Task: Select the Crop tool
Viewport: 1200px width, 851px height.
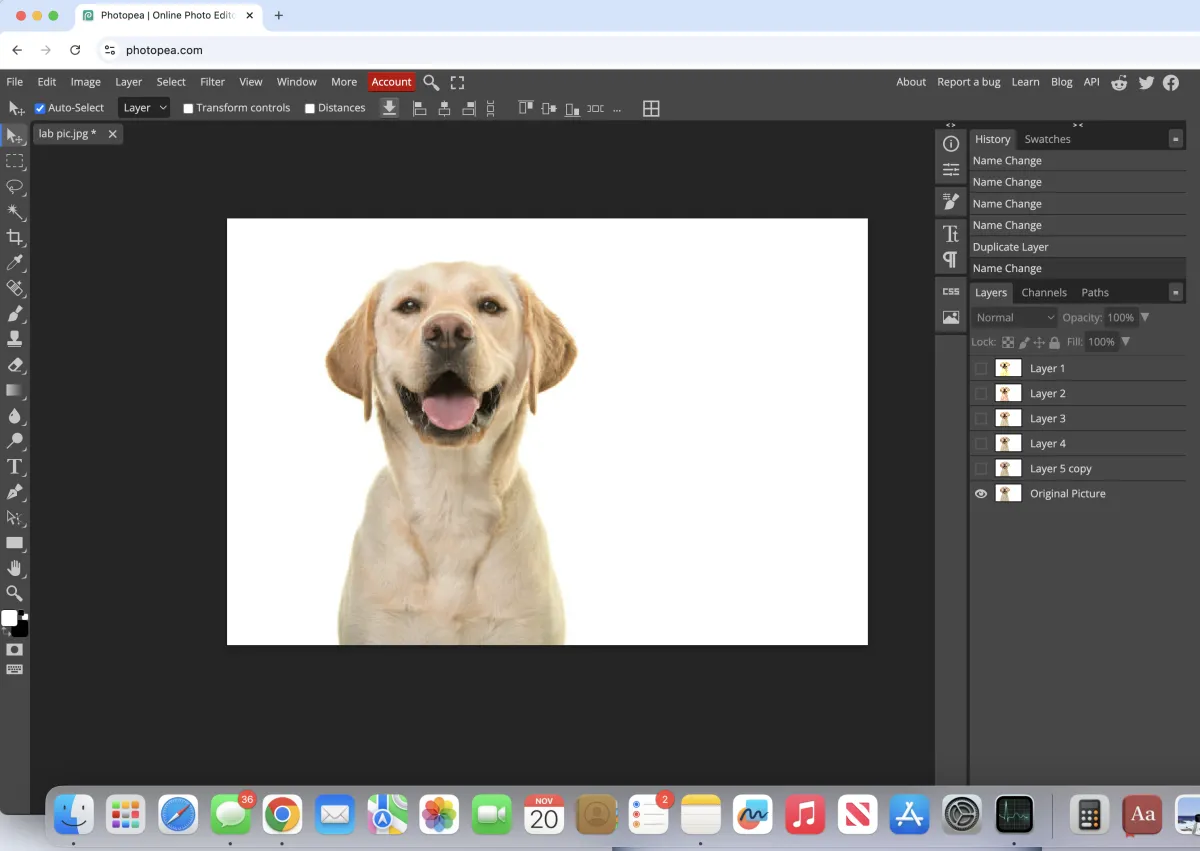Action: click(15, 237)
